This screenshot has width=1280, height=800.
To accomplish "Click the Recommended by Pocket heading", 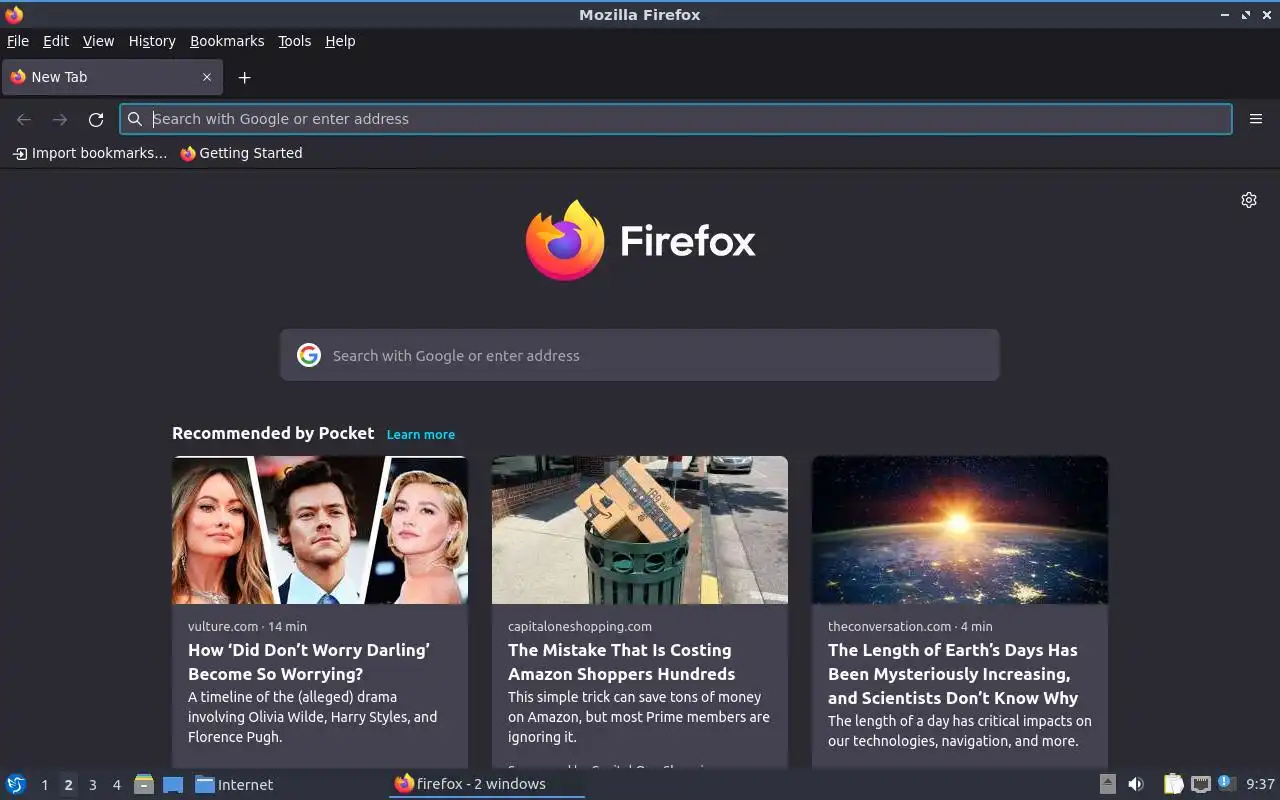I will point(273,433).
